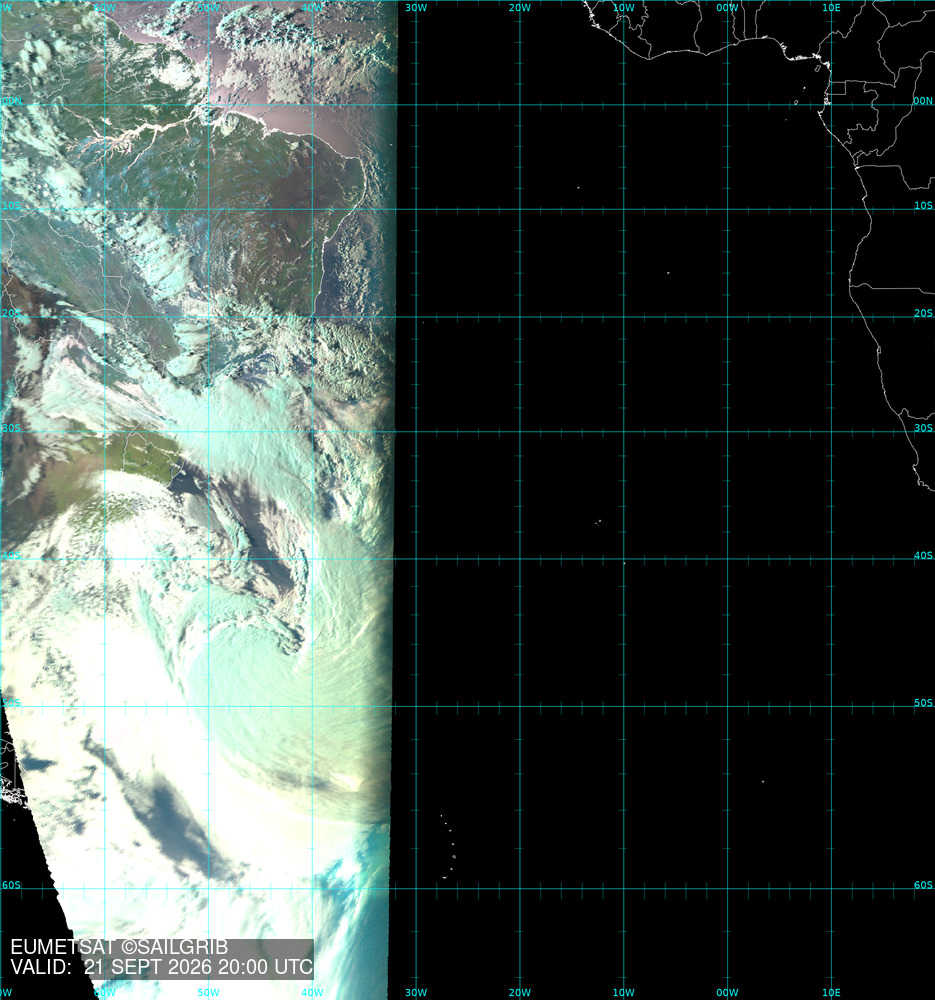Select the 10E longitude label at top
The image size is (935, 1000).
[x=831, y=8]
